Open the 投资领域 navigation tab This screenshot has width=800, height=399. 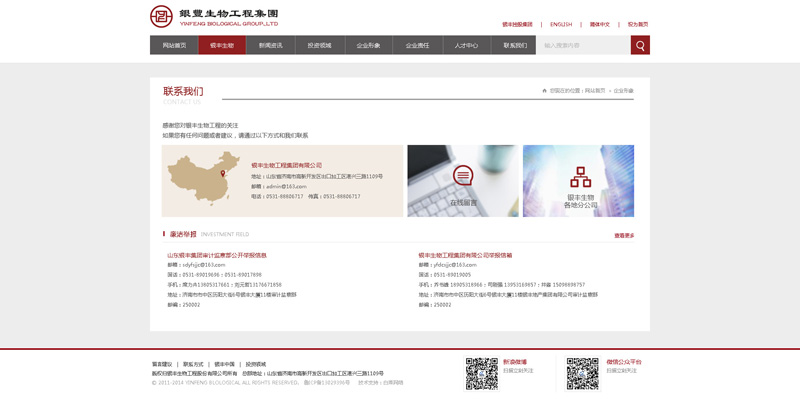(x=319, y=45)
